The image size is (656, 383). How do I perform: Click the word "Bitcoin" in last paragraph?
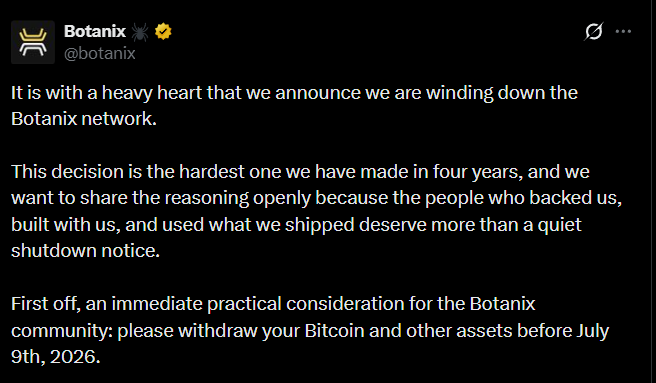pyautogui.click(x=334, y=331)
